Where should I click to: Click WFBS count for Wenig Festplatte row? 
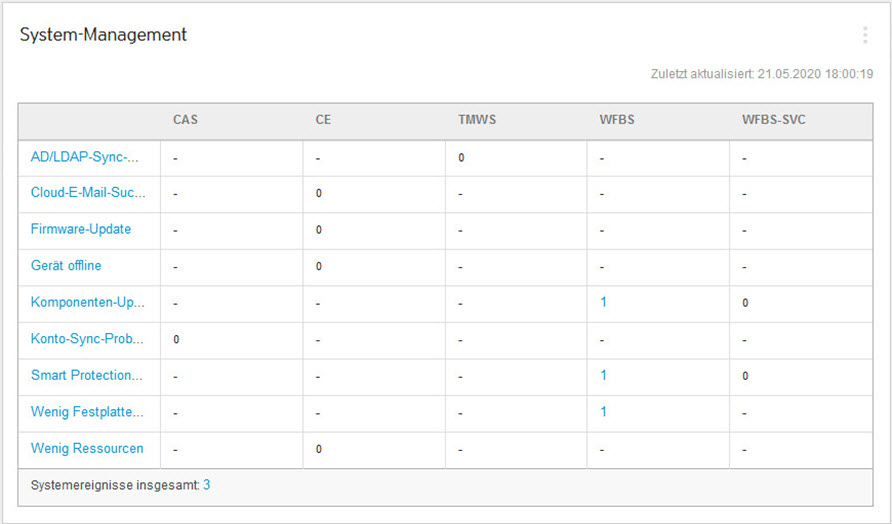[604, 412]
